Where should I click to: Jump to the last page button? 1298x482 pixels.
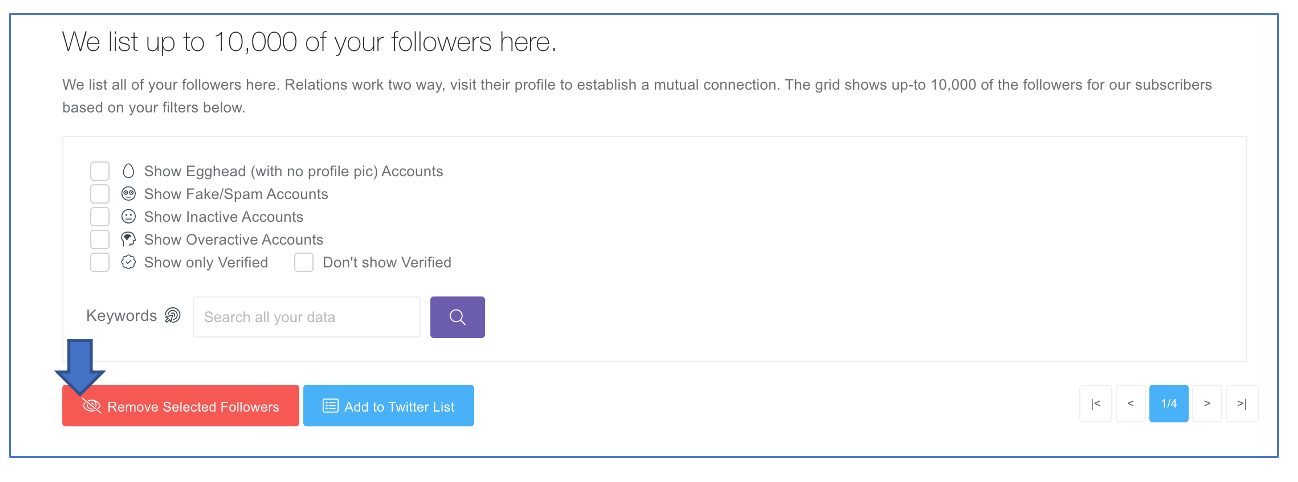1242,403
